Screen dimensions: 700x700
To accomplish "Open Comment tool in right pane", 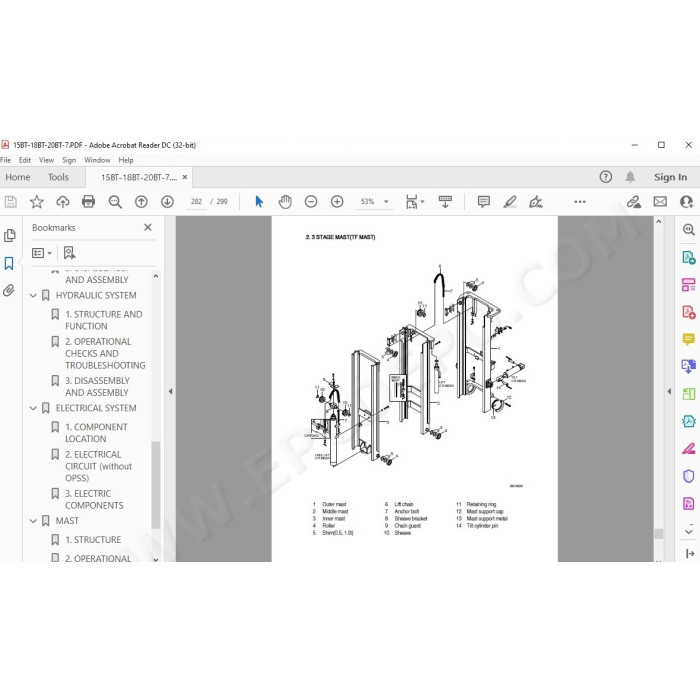I will tap(688, 339).
